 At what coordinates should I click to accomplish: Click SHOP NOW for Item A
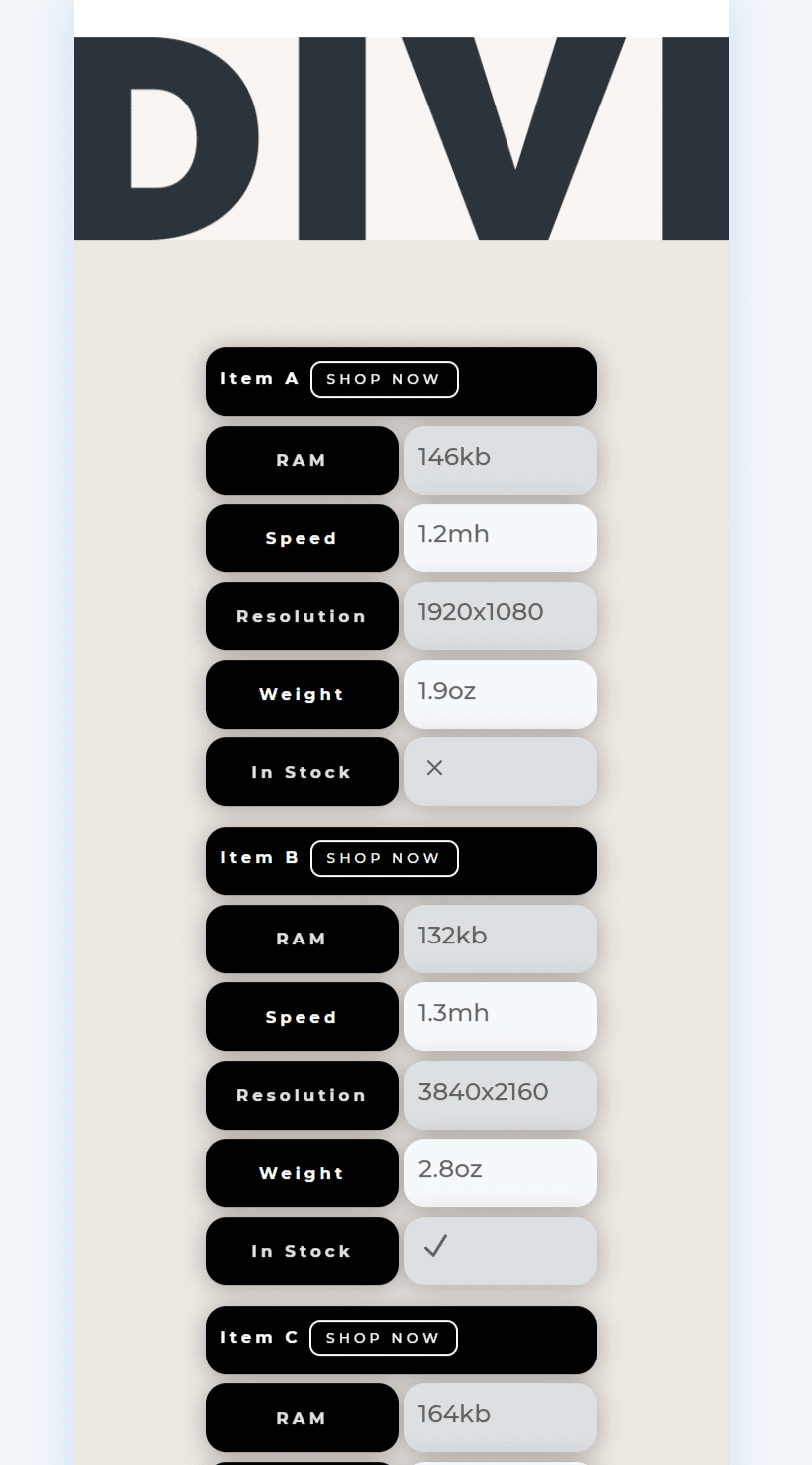[384, 379]
